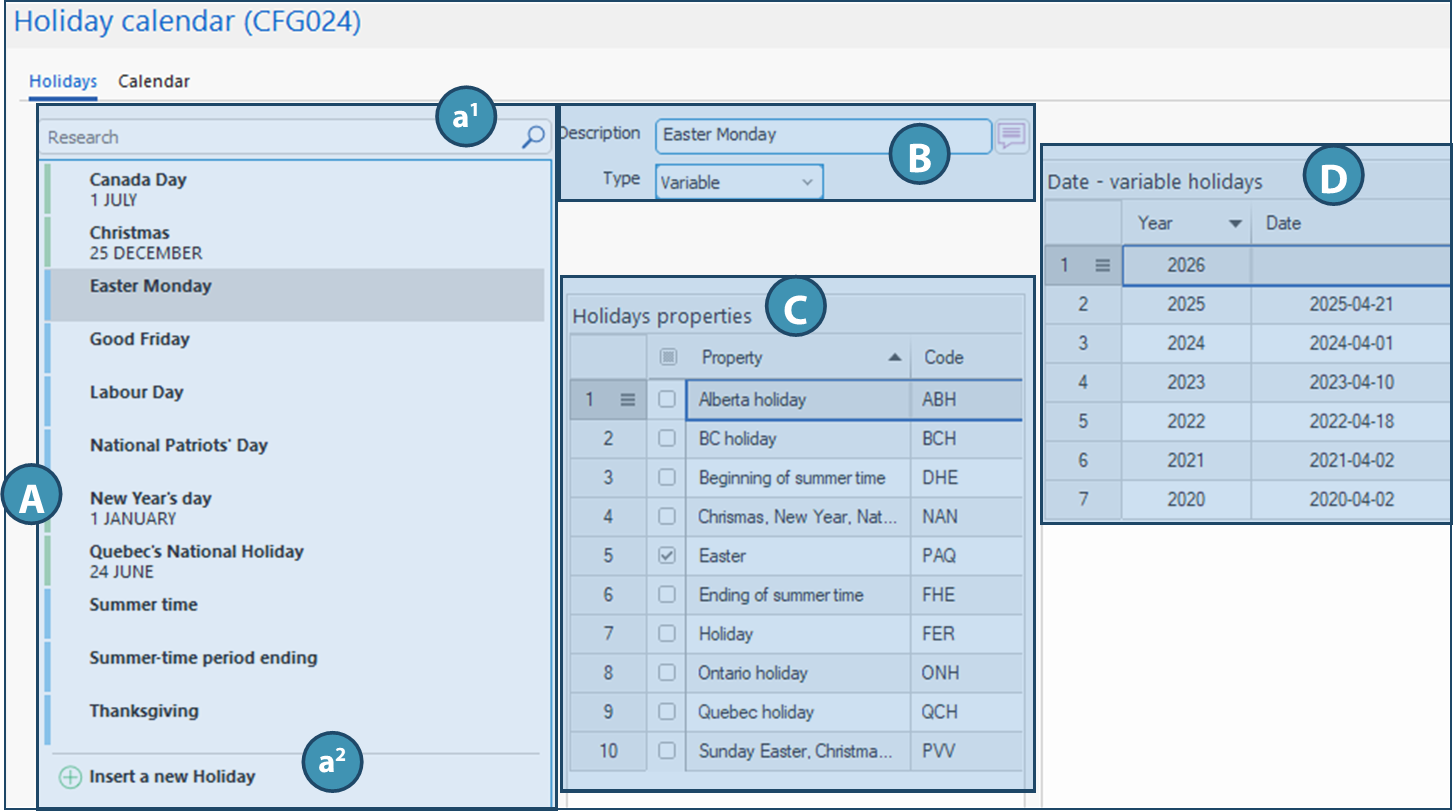This screenshot has height=811, width=1453.
Task: Click the green plus Insert Holiday icon
Action: tap(70, 777)
